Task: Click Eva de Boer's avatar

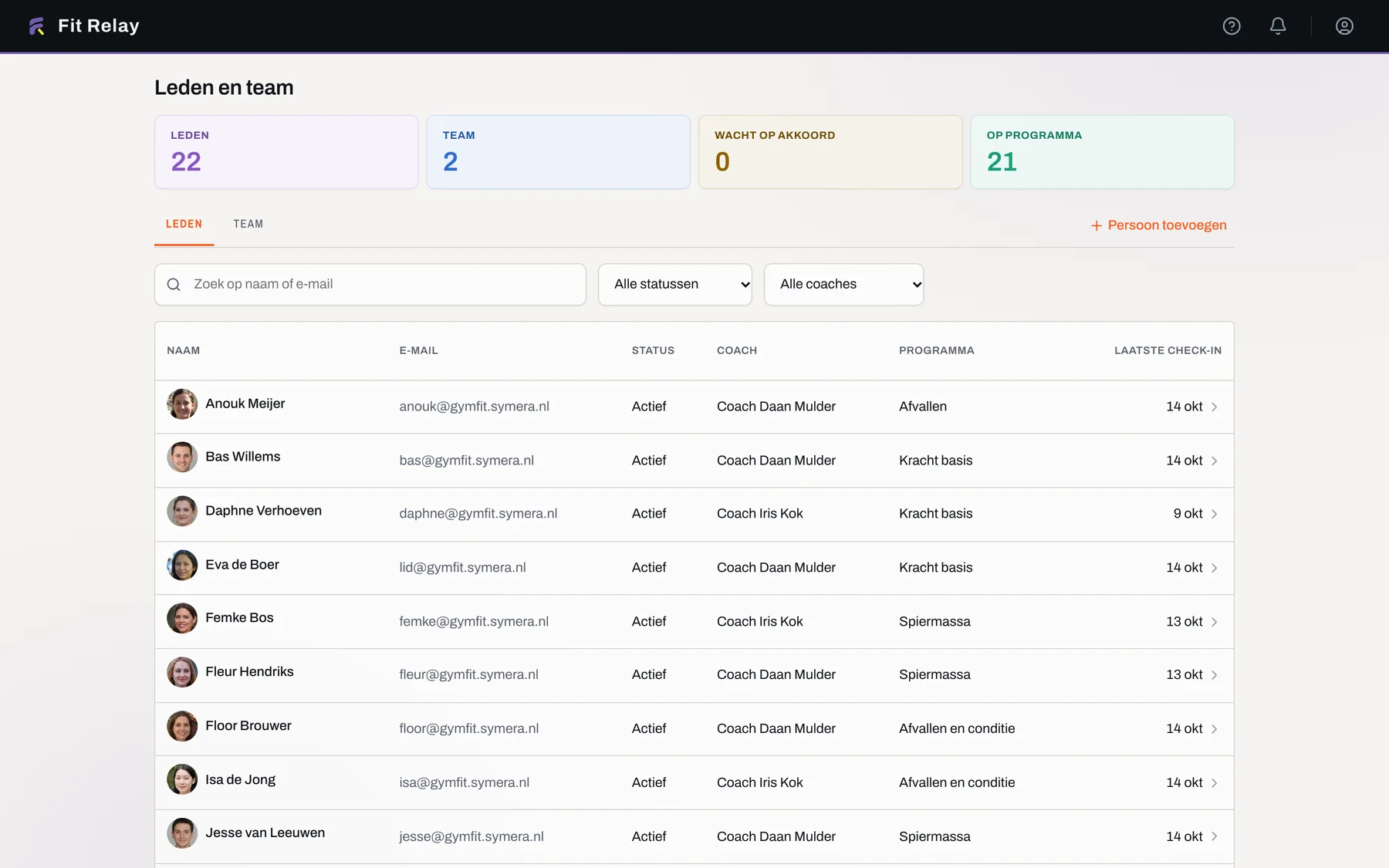Action: pyautogui.click(x=182, y=565)
